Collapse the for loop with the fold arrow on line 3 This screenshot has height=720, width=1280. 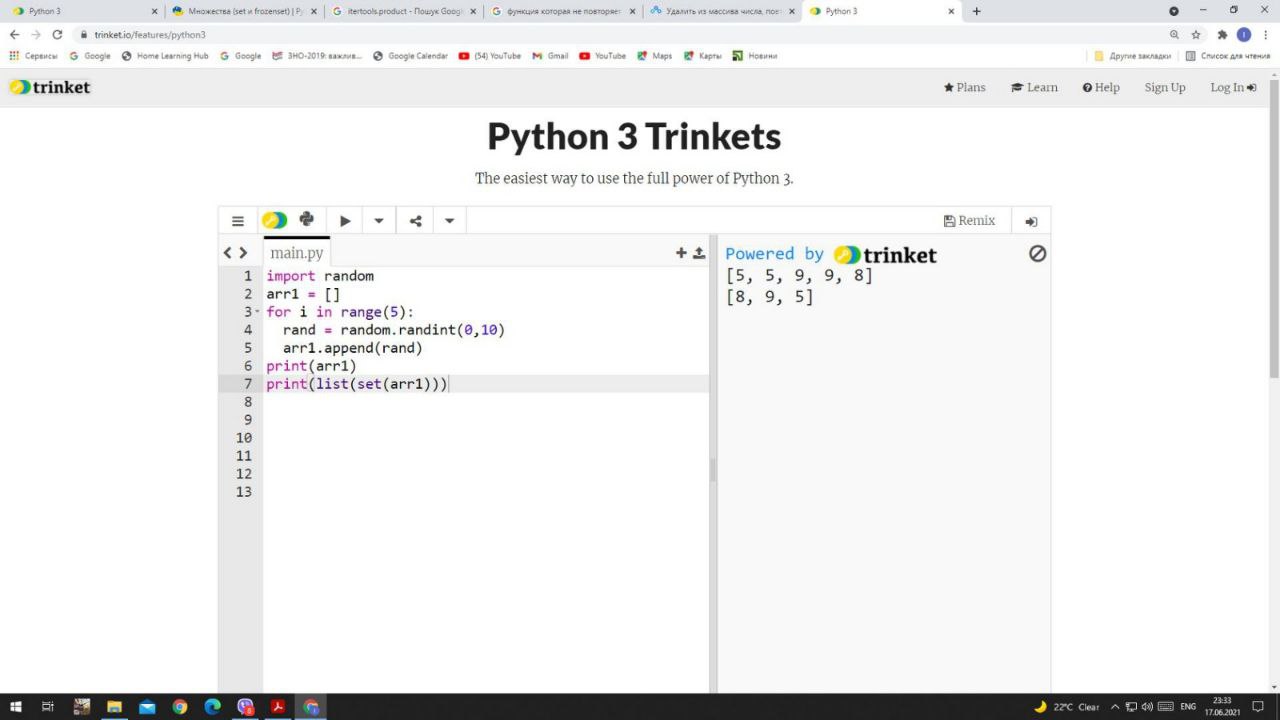(257, 312)
